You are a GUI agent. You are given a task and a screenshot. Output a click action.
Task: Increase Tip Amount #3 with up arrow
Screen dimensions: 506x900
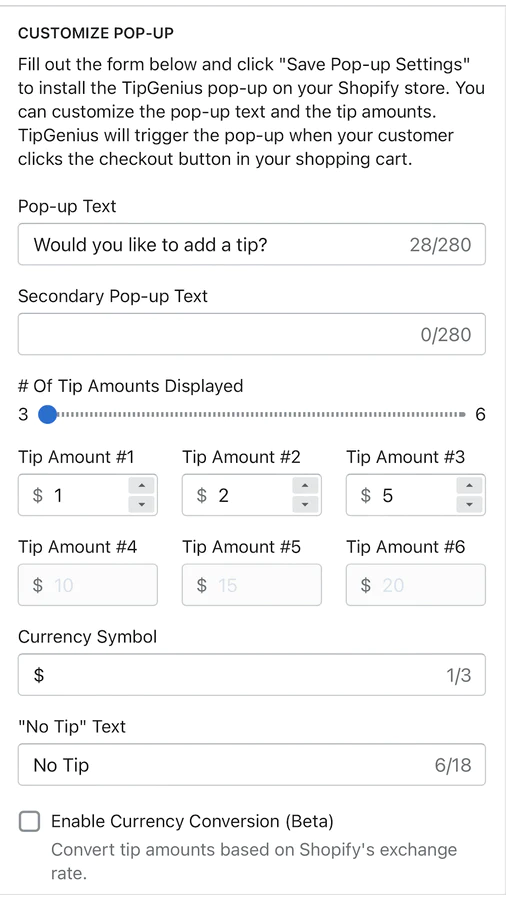[x=469, y=486]
